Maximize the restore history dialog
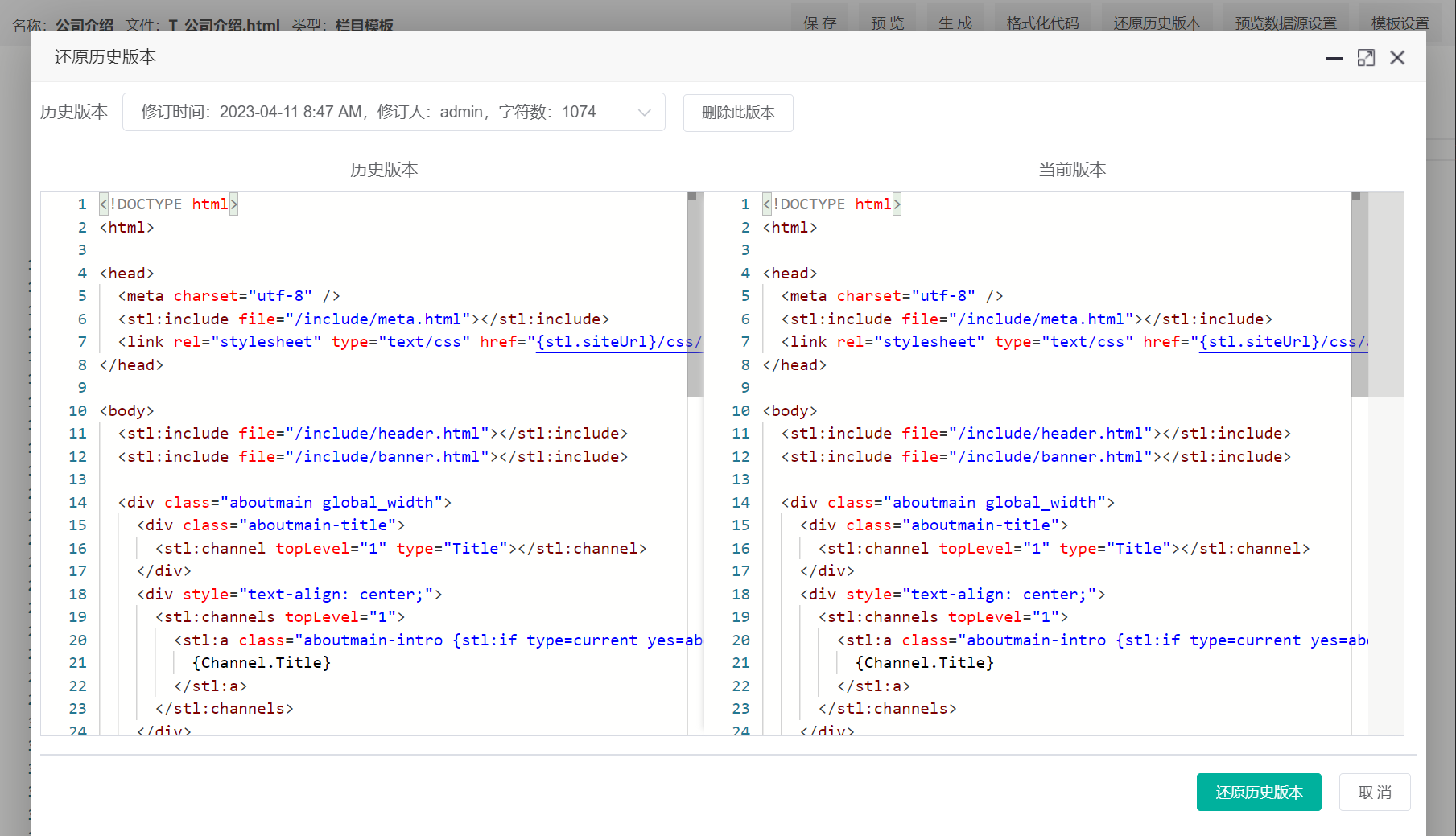The width and height of the screenshot is (1456, 836). [1366, 58]
